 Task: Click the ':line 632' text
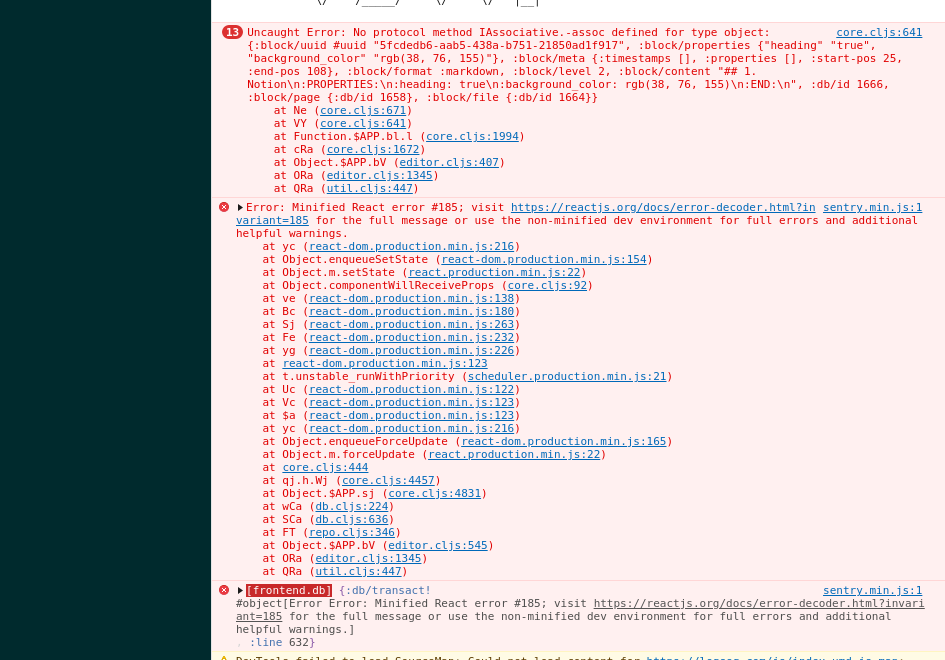click(x=282, y=643)
